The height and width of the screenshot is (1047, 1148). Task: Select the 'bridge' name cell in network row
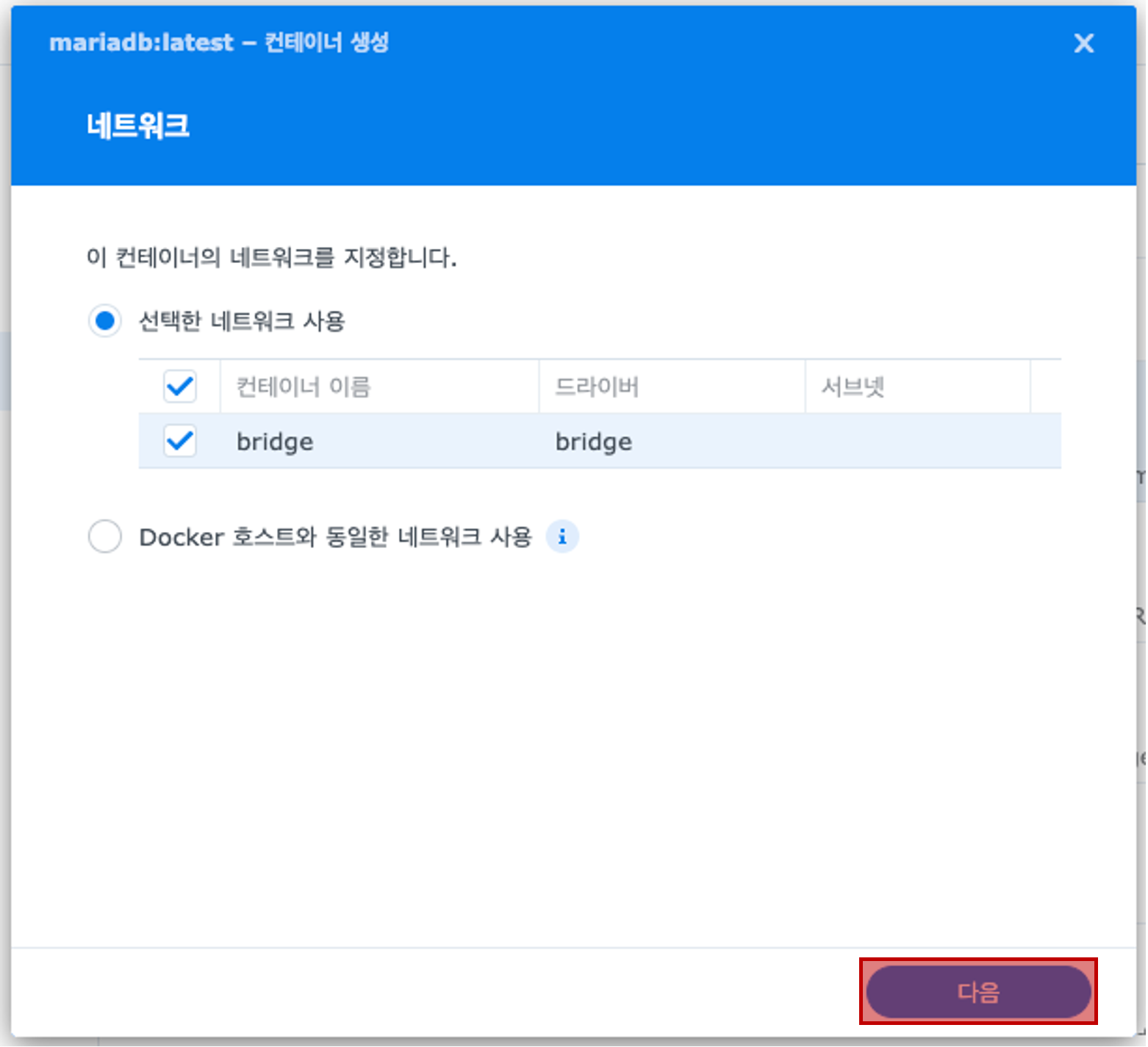click(x=275, y=442)
